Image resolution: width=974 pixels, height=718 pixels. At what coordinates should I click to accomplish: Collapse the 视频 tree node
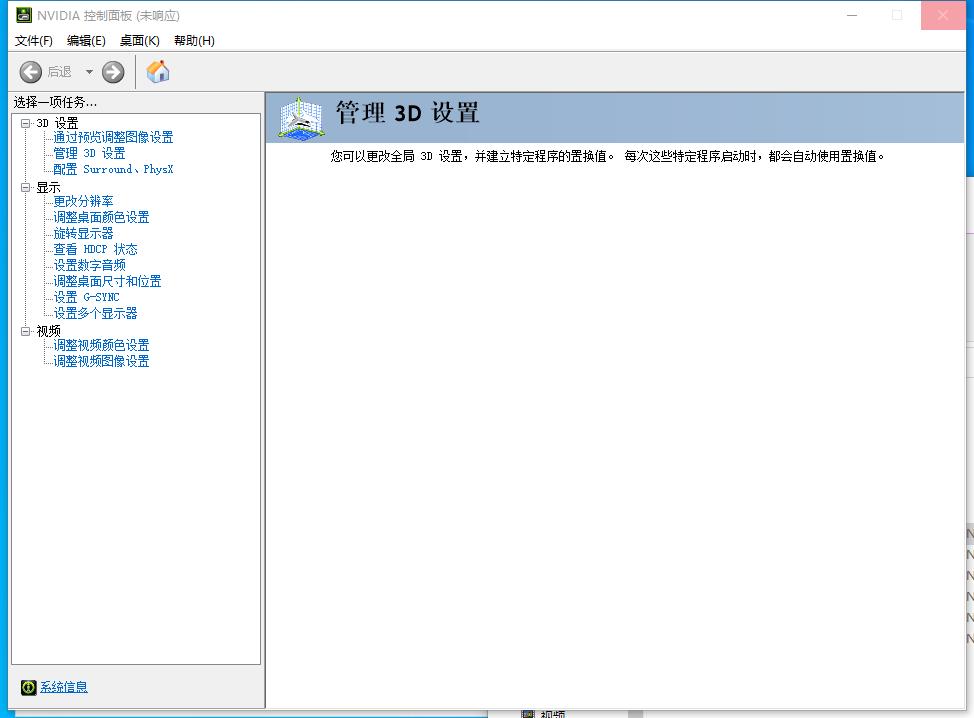tap(25, 331)
